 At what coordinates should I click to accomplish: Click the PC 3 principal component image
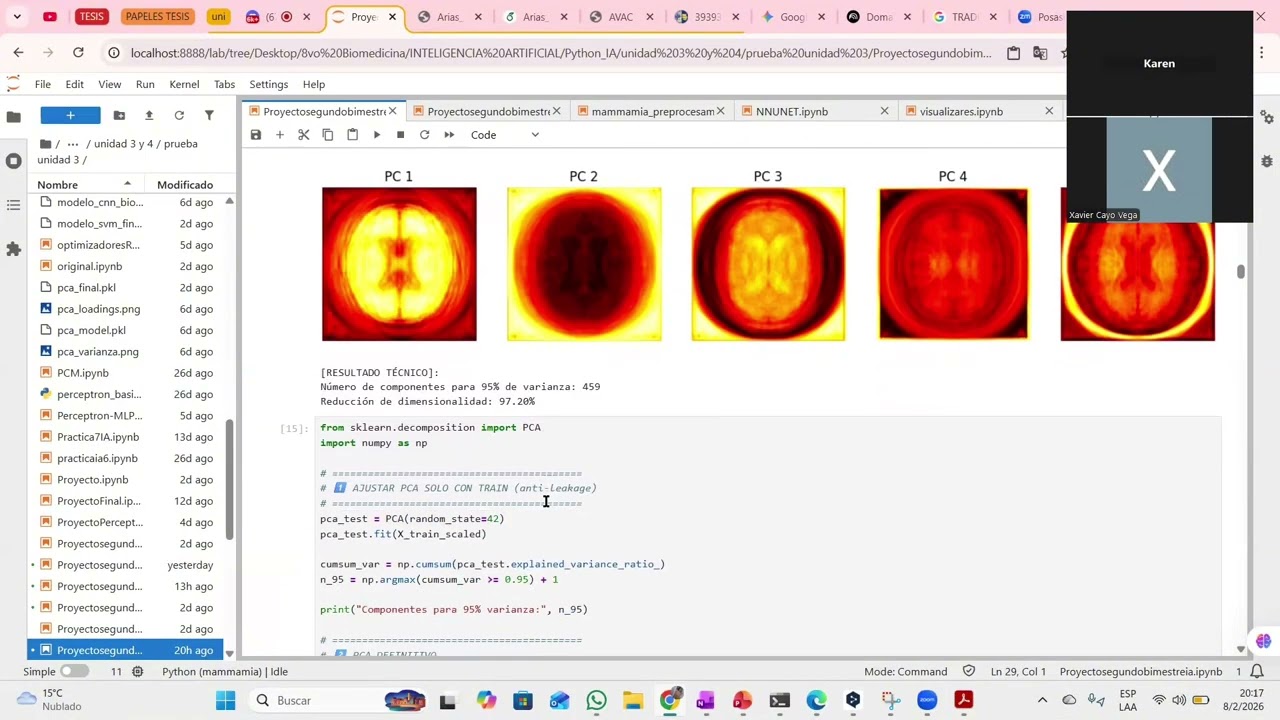click(768, 264)
